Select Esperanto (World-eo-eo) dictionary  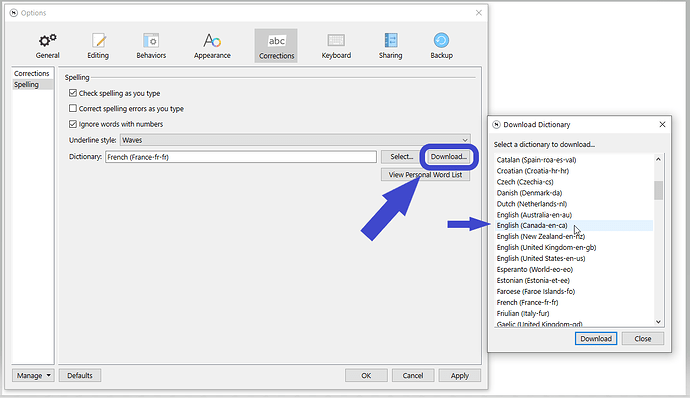573,269
